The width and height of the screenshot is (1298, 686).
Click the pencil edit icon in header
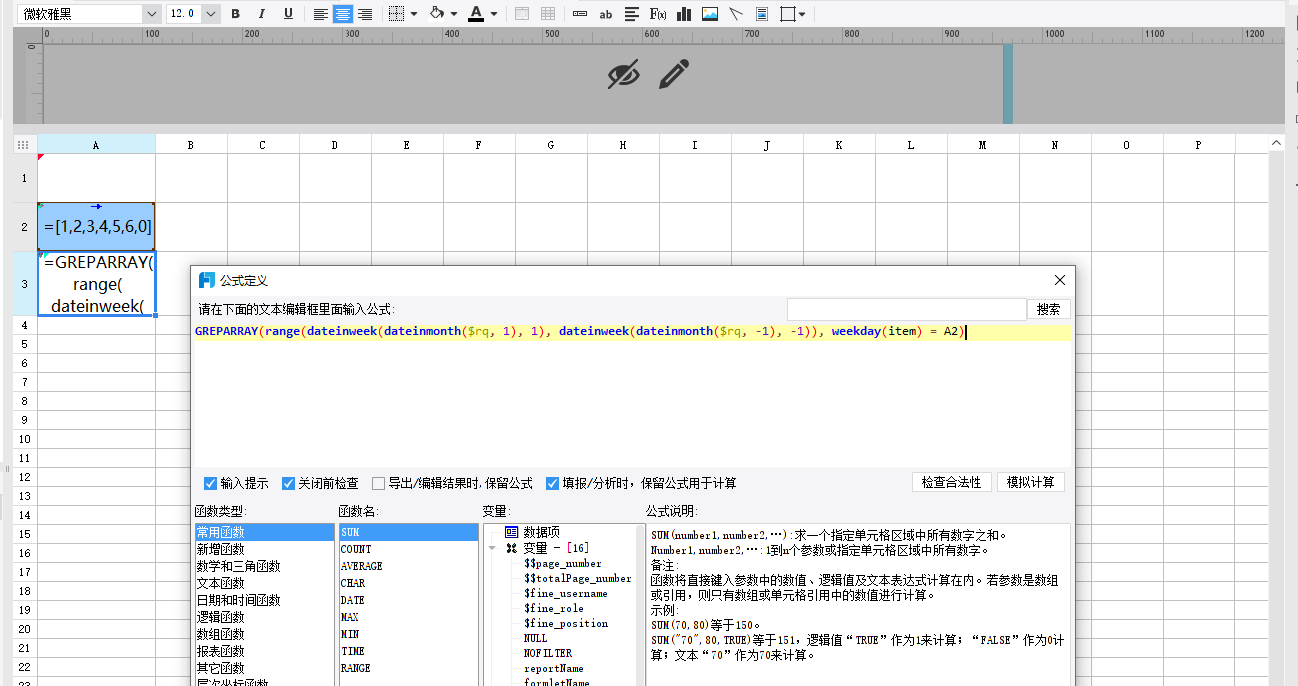coord(675,74)
